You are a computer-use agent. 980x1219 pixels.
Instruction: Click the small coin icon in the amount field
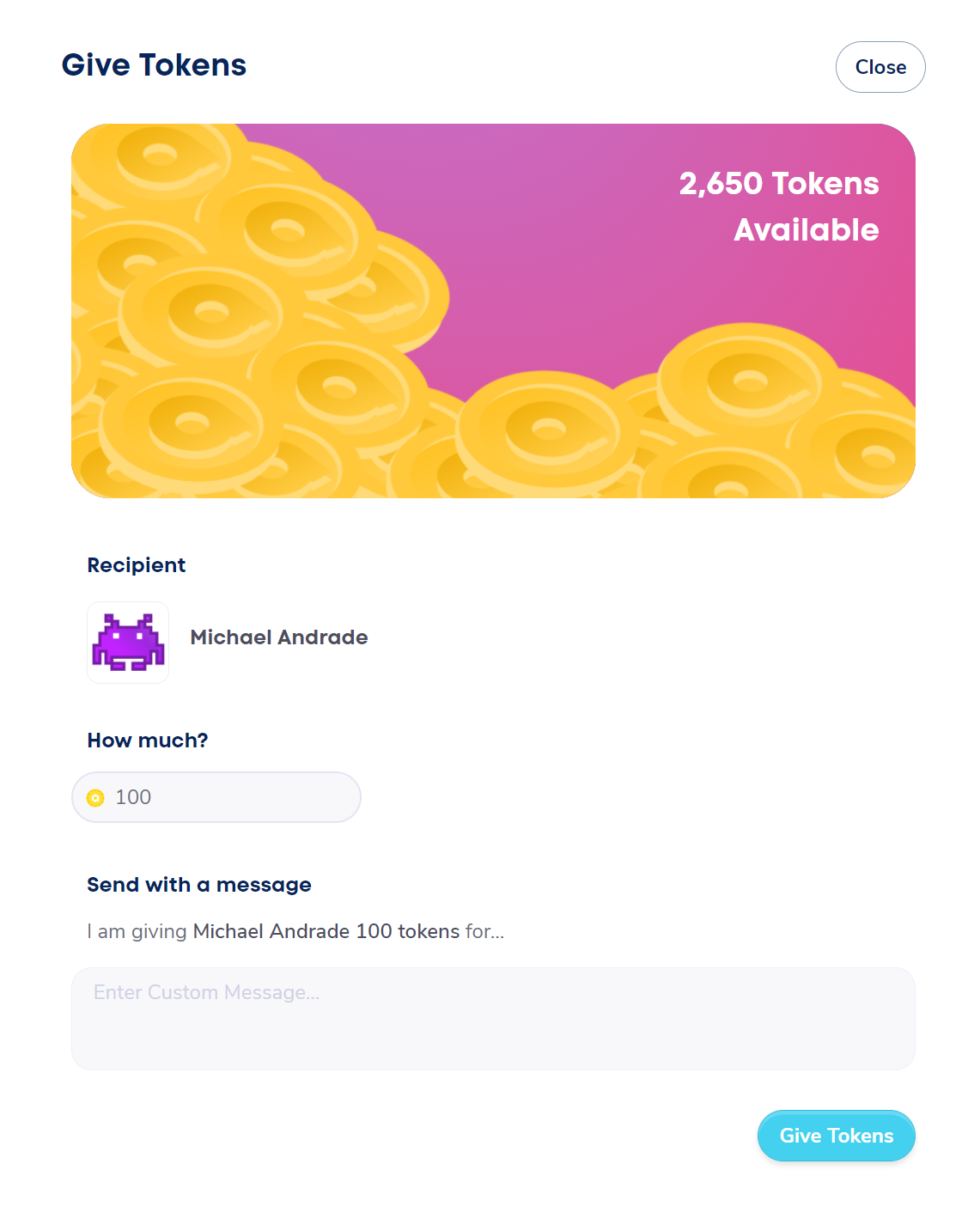pos(95,798)
